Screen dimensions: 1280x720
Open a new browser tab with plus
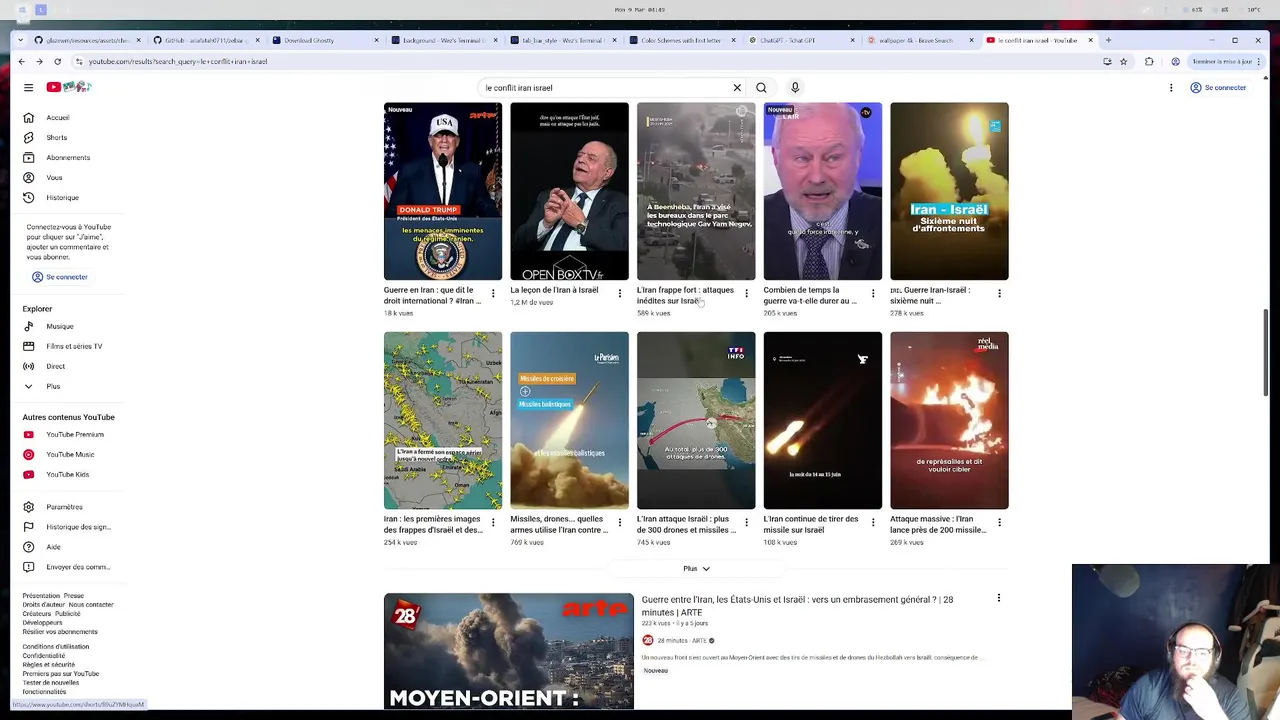point(1107,40)
